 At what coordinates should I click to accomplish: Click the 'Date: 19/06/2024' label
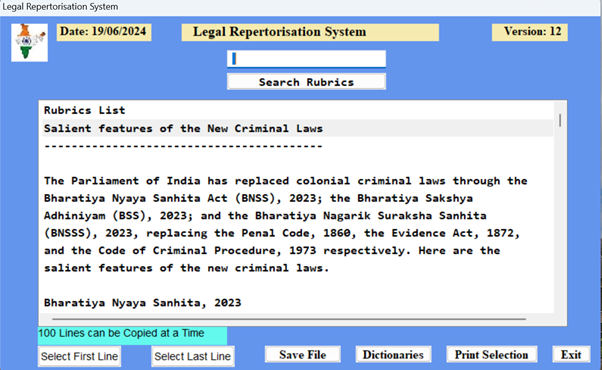tap(104, 32)
